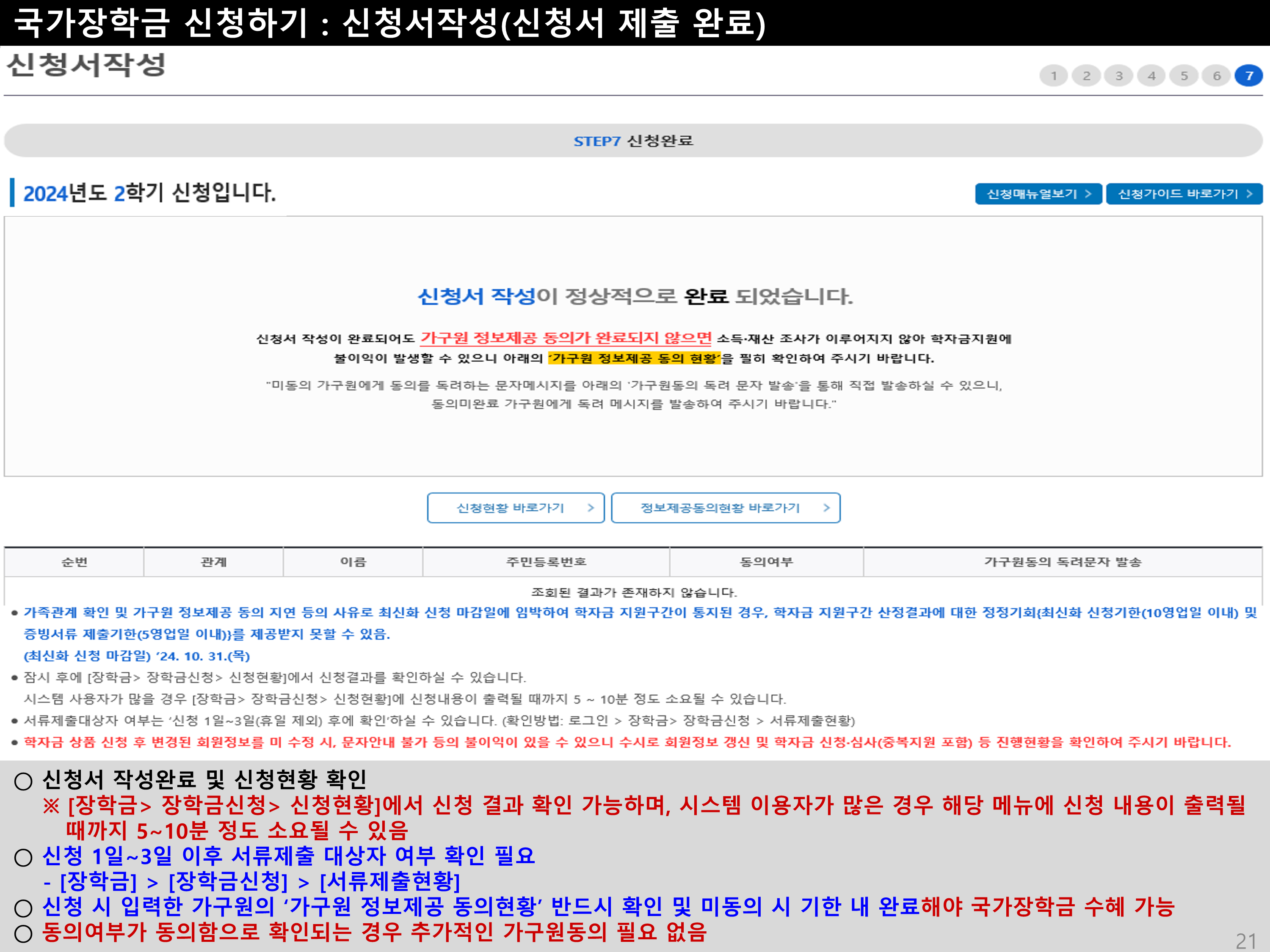Click the 이름 column header
The width and height of the screenshot is (1270, 952).
point(353,562)
